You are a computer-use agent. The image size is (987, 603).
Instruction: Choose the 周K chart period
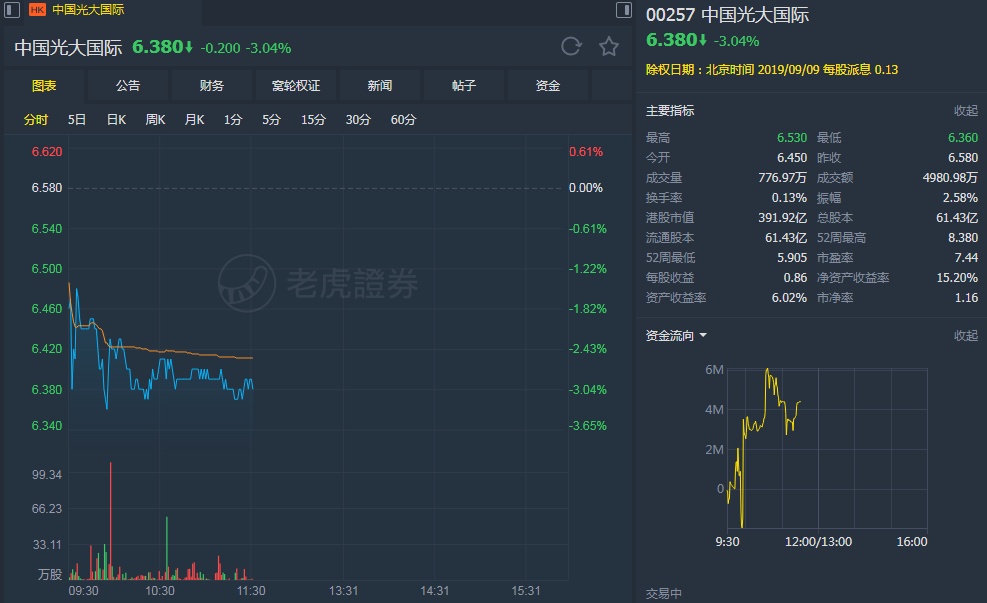click(155, 120)
